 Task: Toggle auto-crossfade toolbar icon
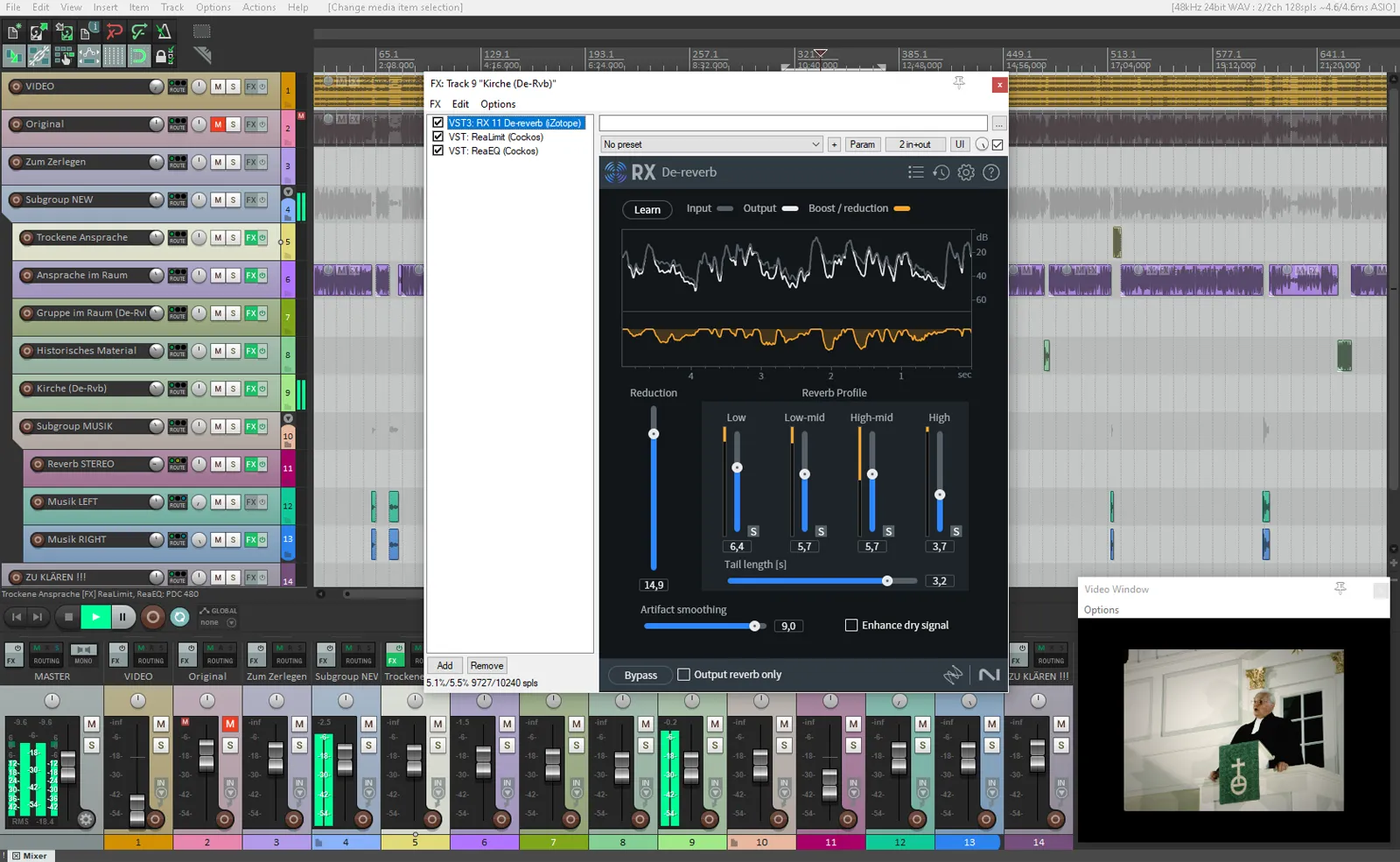(x=14, y=57)
